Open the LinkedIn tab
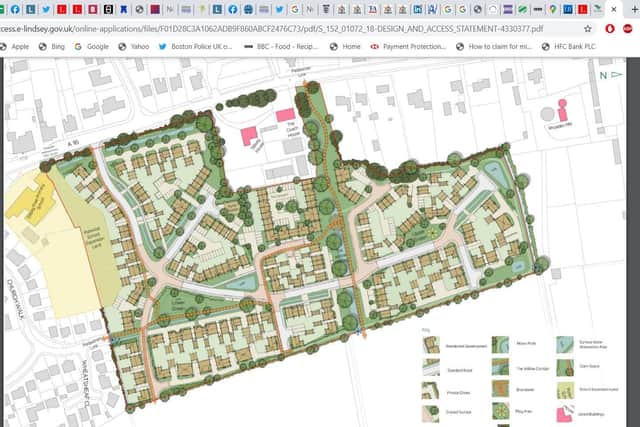The height and width of the screenshot is (427, 640). tap(417, 9)
